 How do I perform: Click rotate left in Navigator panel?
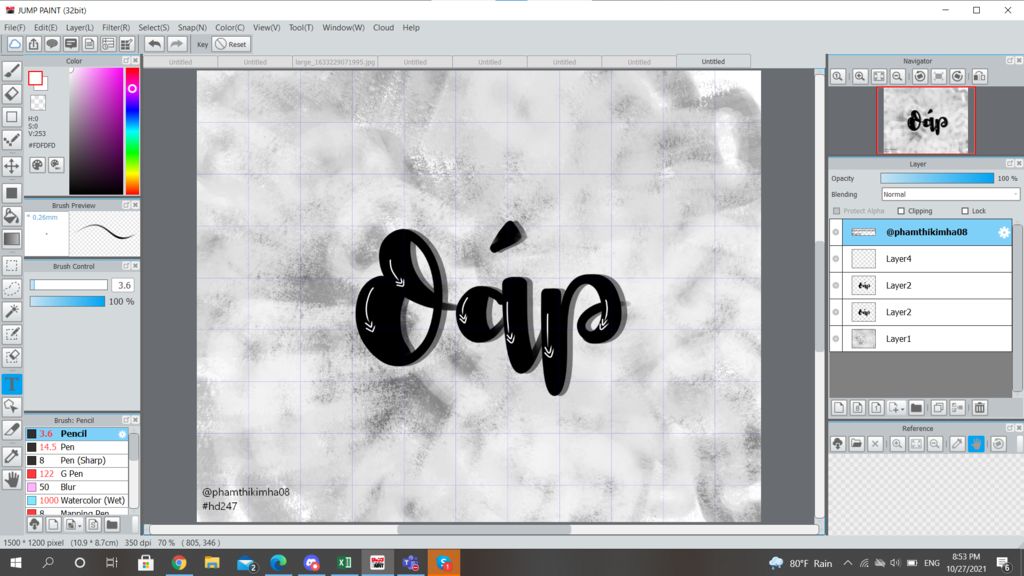coord(920,76)
